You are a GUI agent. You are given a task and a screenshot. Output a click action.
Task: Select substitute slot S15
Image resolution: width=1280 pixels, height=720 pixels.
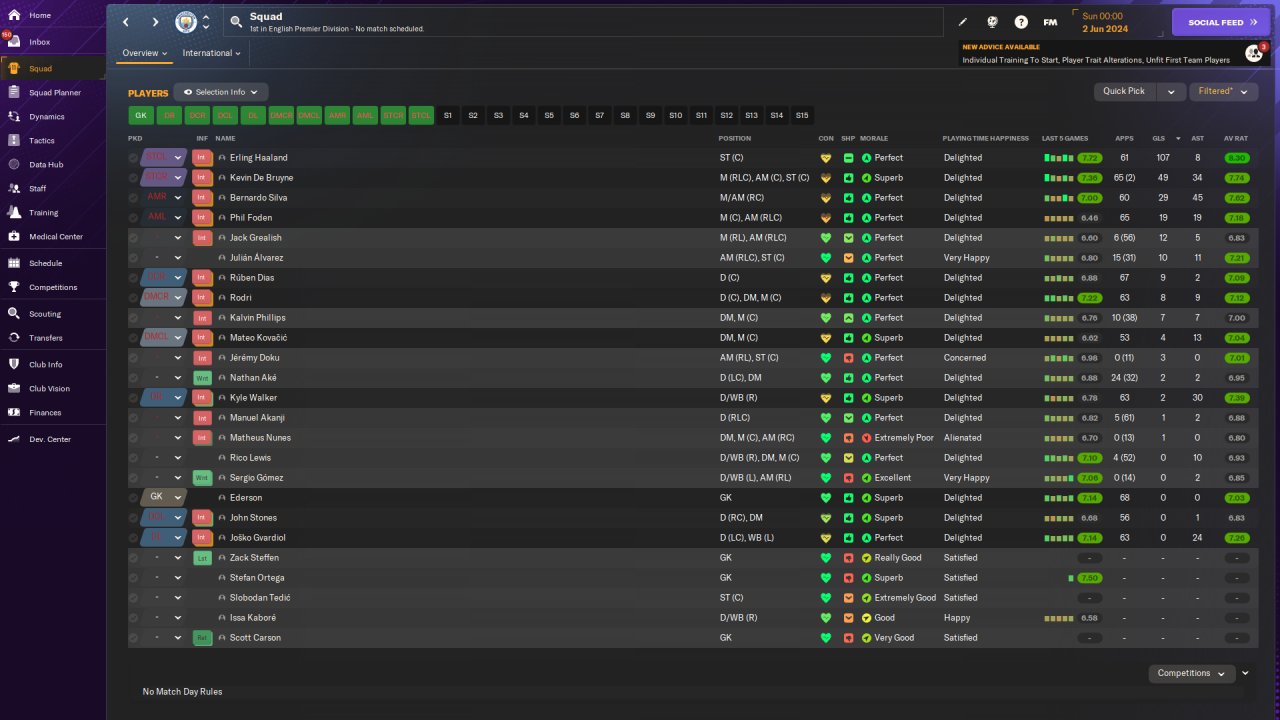click(x=802, y=116)
